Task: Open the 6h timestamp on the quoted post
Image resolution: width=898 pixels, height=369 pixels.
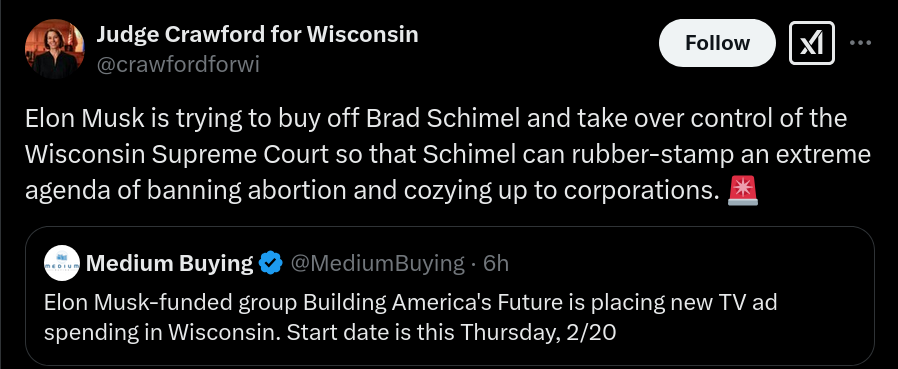Action: pyautogui.click(x=496, y=263)
